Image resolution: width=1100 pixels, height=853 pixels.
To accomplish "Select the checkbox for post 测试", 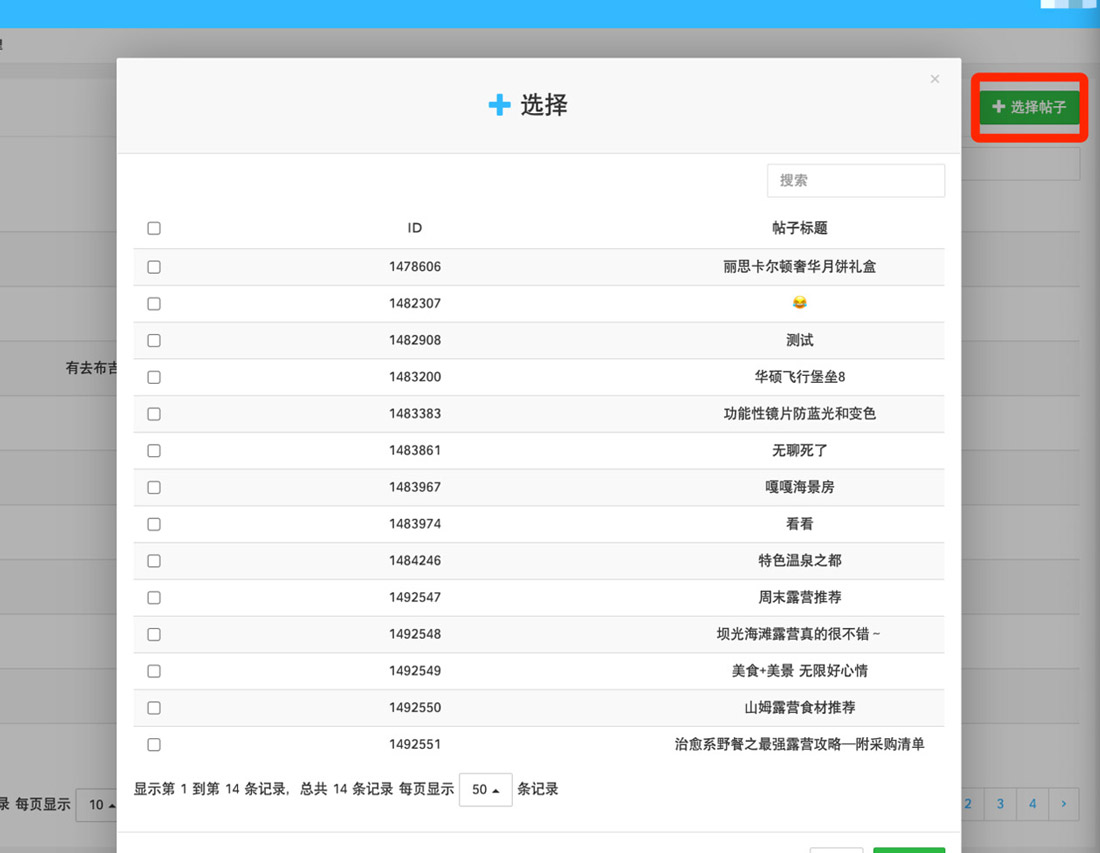I will (x=154, y=340).
